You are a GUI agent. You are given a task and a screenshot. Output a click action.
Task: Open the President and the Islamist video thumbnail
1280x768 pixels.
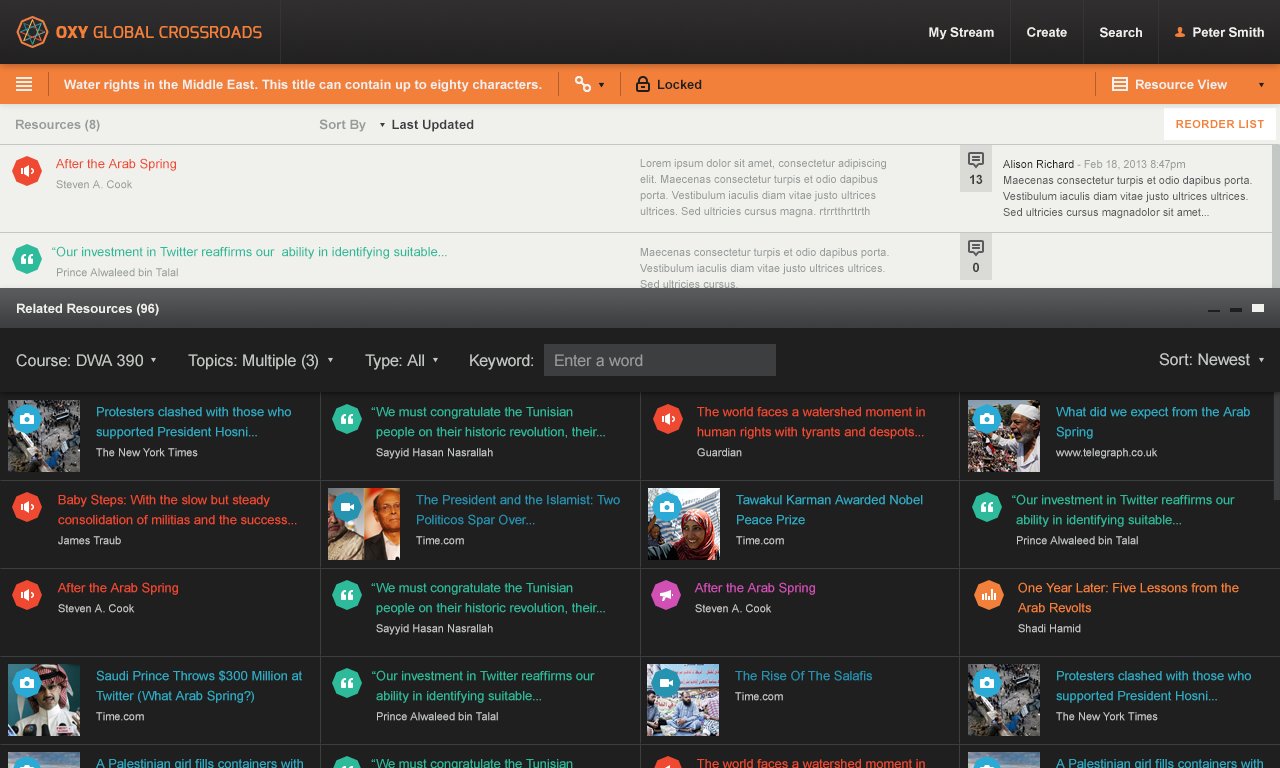(364, 524)
